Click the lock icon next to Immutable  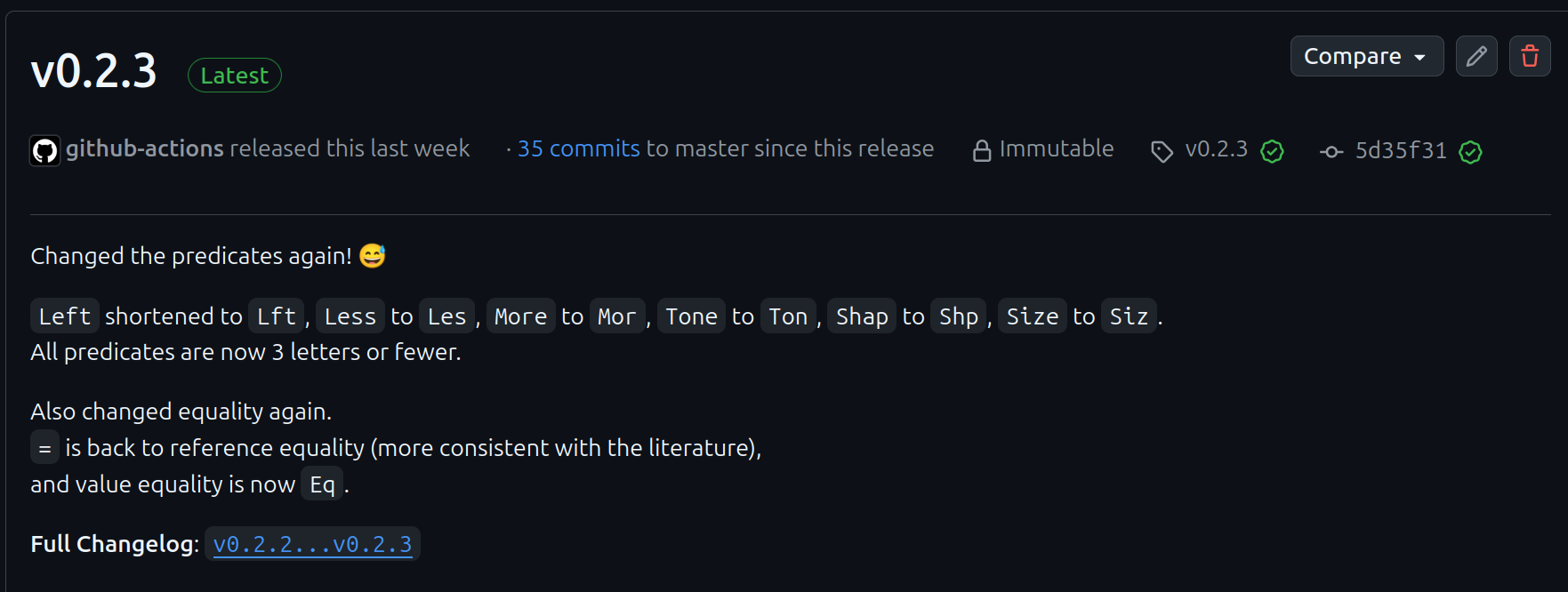point(982,149)
